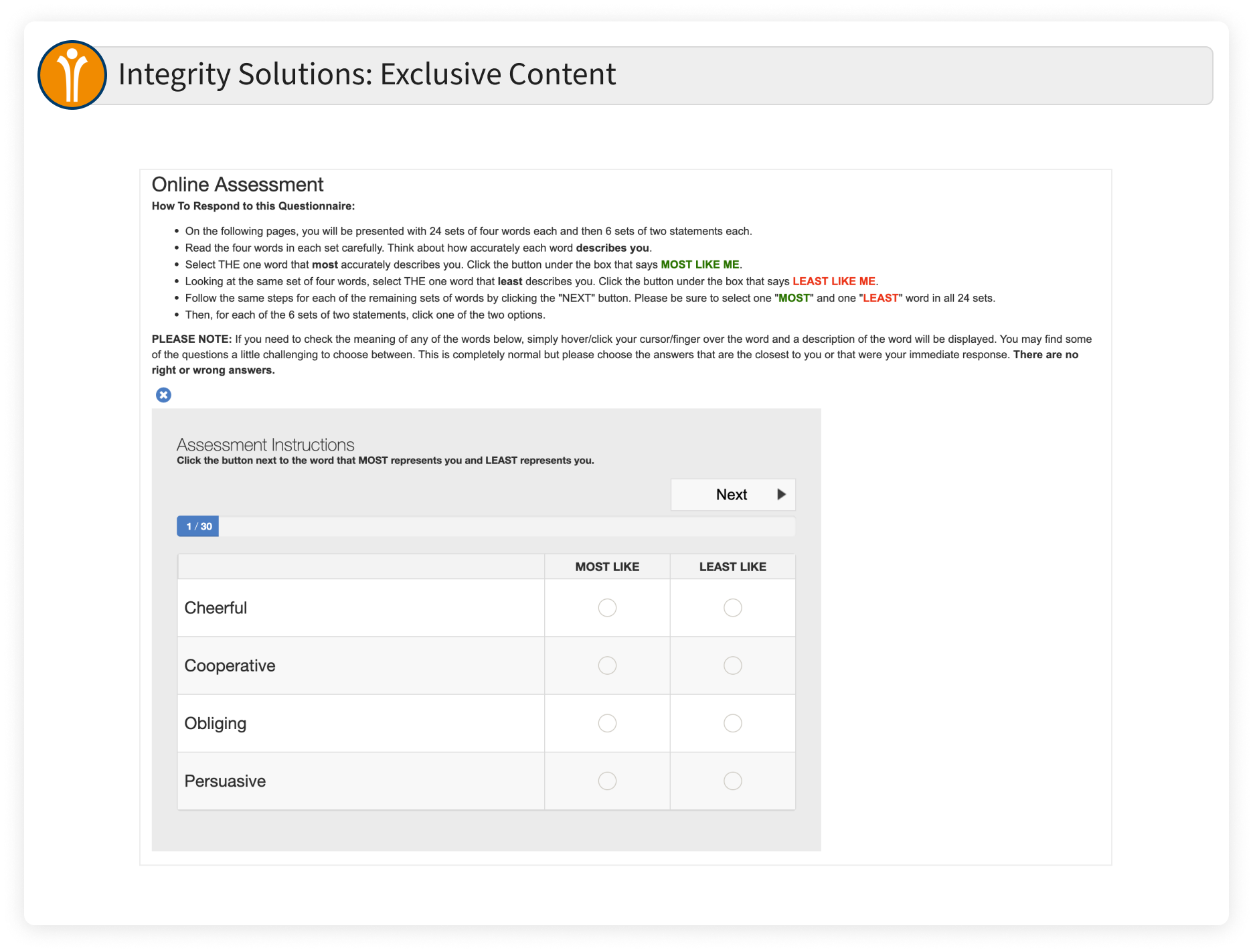Click the Next button
The width and height of the screenshot is (1253, 952).
pos(733,495)
